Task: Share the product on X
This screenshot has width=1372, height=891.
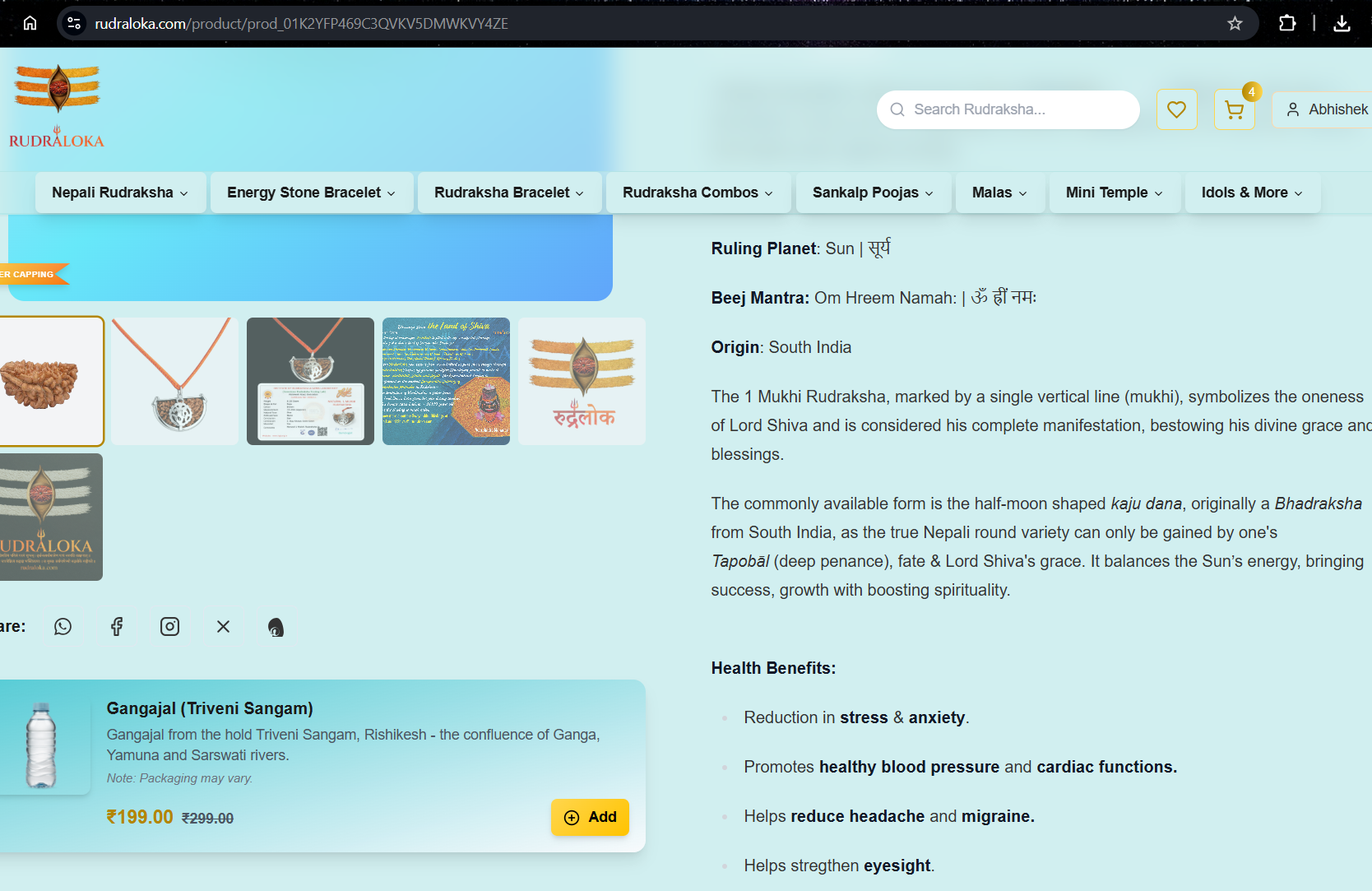Action: click(223, 627)
